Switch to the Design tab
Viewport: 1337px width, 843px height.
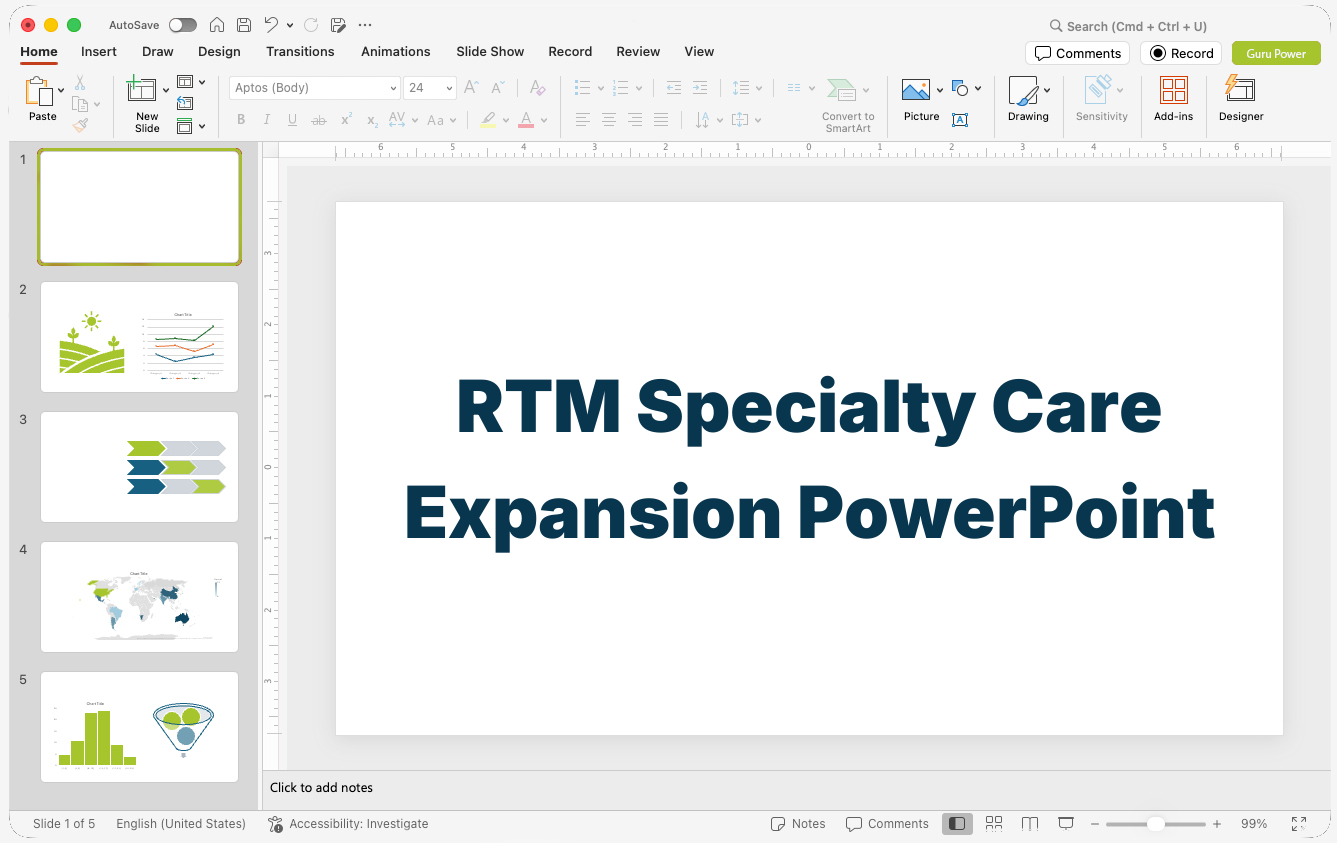219,52
